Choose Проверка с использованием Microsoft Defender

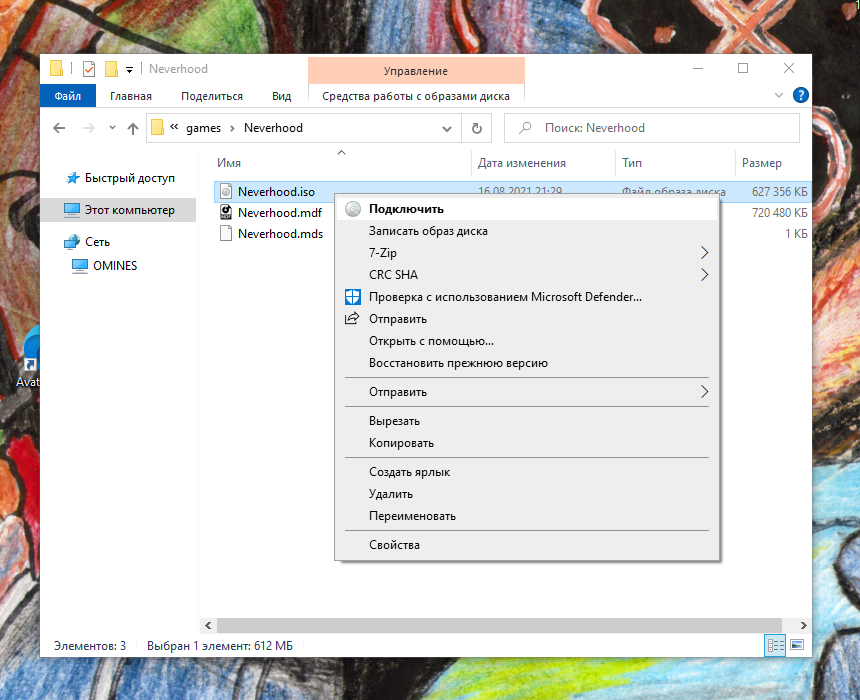coord(527,297)
